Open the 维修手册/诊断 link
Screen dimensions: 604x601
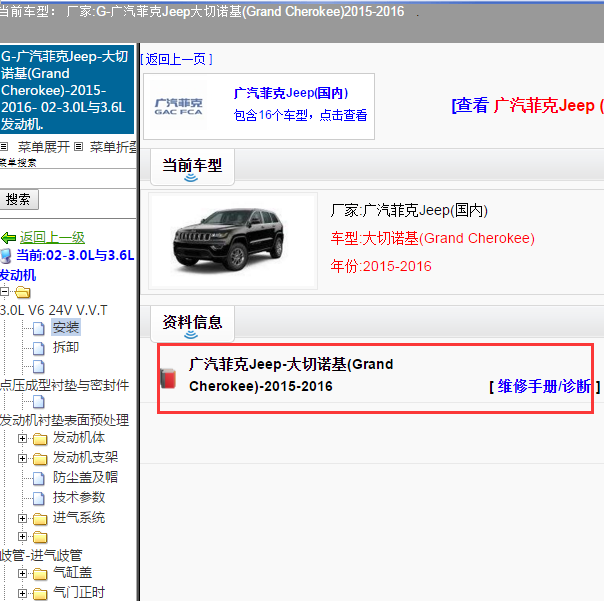click(x=544, y=386)
